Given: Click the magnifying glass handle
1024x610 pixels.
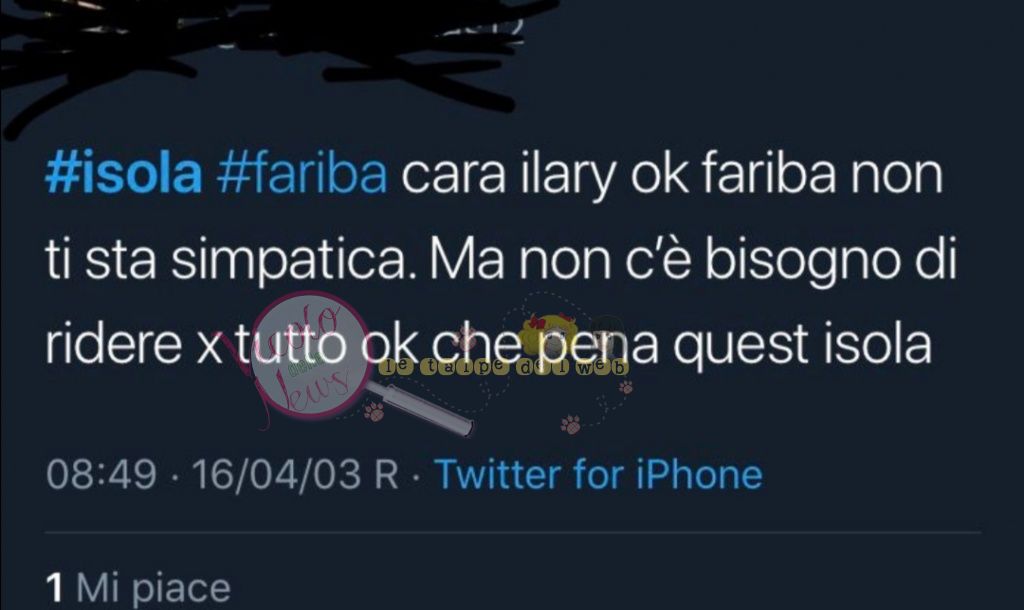Looking at the screenshot, I should 422,409.
